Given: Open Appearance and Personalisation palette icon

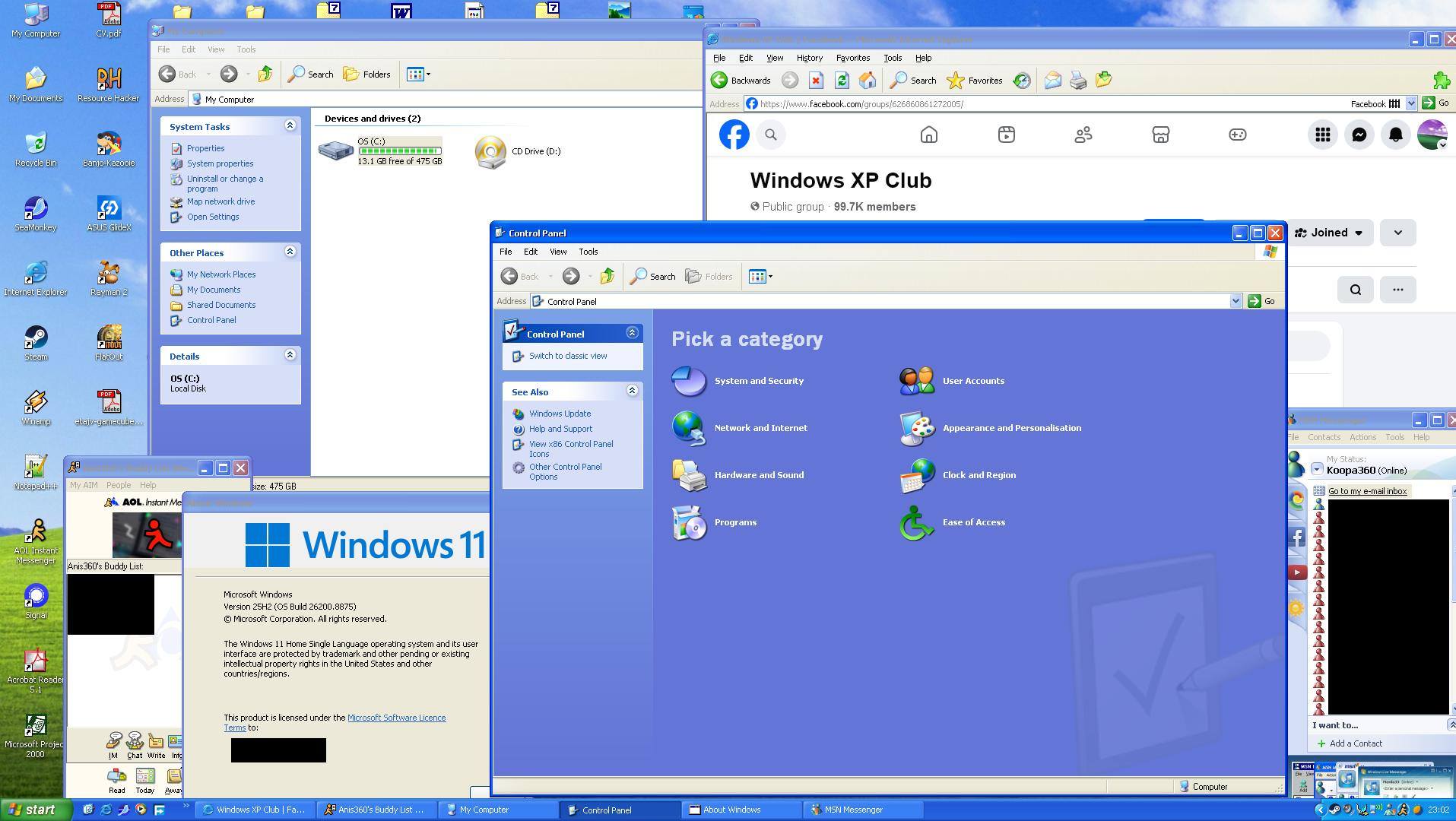Looking at the screenshot, I should click(x=917, y=428).
